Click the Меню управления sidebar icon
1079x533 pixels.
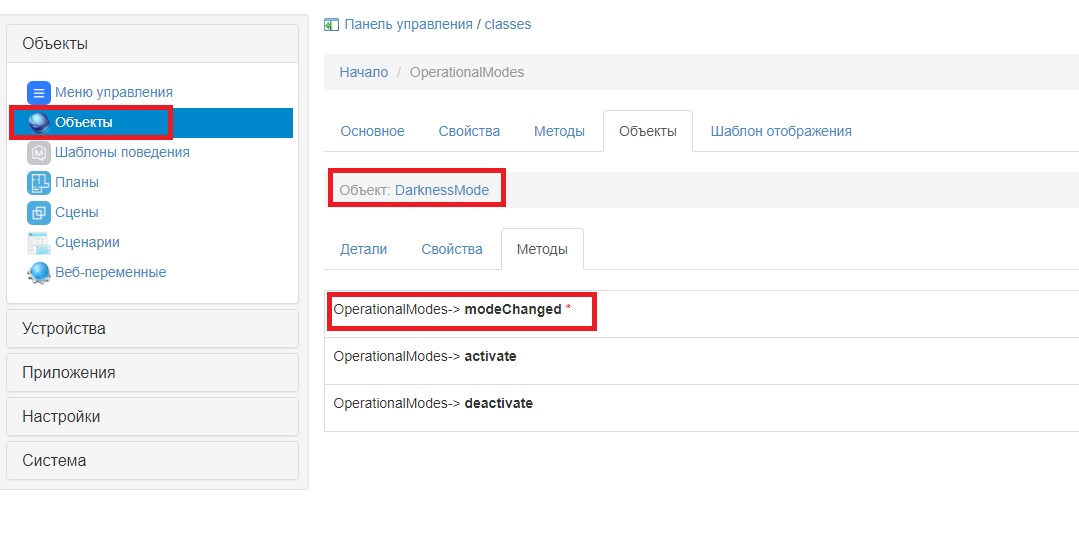[39, 93]
